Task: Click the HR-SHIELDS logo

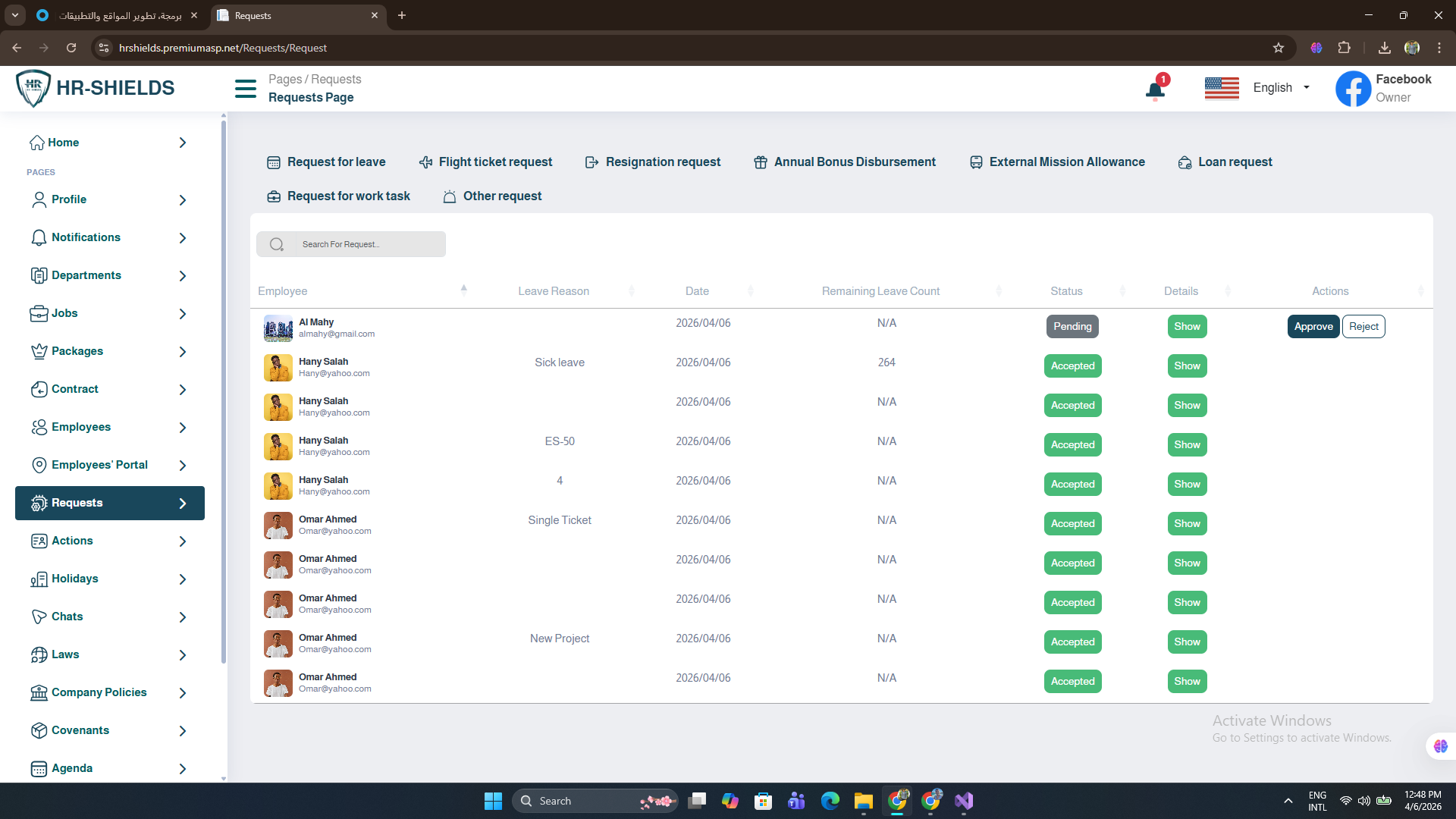Action: 96,88
